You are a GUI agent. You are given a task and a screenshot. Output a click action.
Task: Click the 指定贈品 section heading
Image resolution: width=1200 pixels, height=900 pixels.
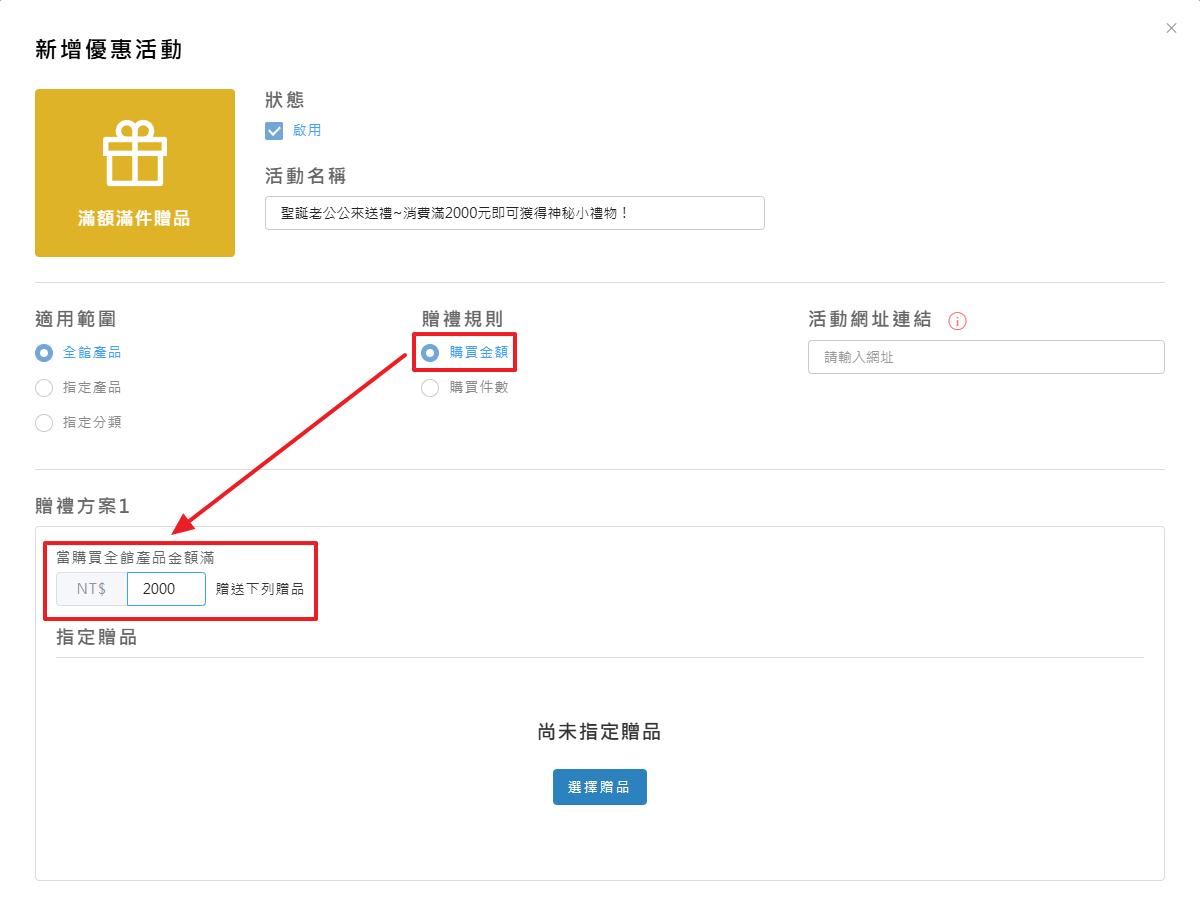[96, 637]
